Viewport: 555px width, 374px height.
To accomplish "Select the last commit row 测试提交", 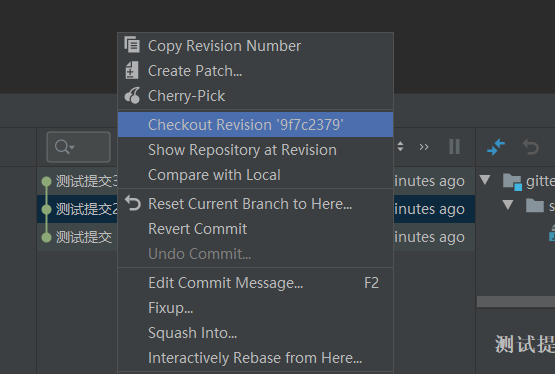I will coord(78,237).
